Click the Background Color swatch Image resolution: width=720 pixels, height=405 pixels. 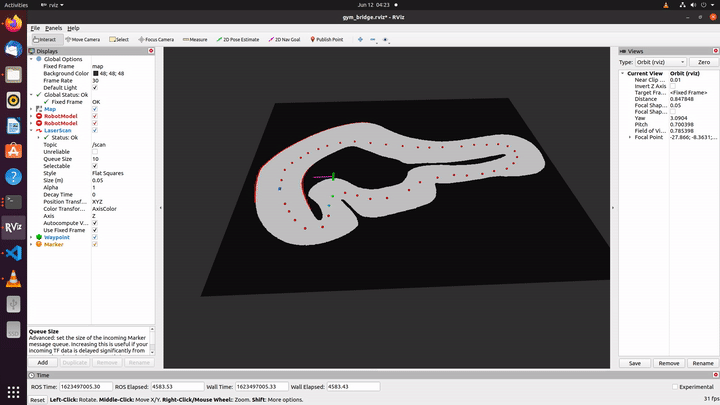click(x=96, y=73)
